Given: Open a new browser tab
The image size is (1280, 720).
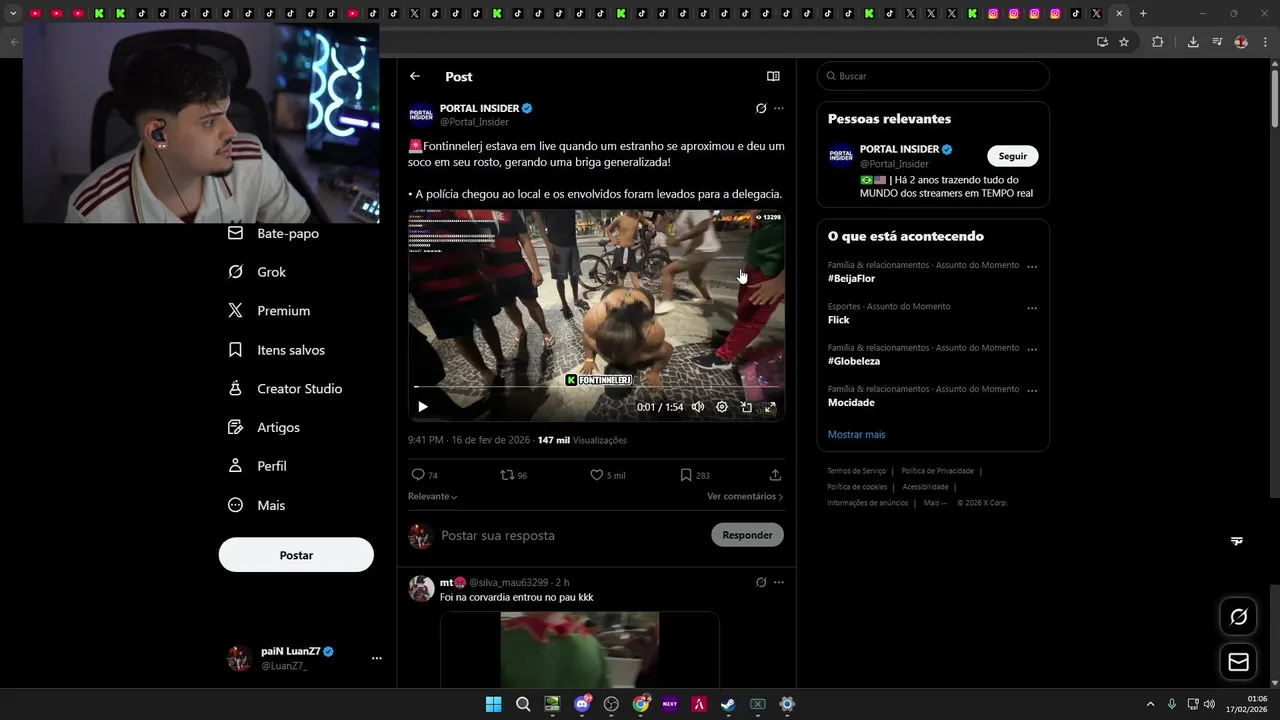Looking at the screenshot, I should 1143,14.
